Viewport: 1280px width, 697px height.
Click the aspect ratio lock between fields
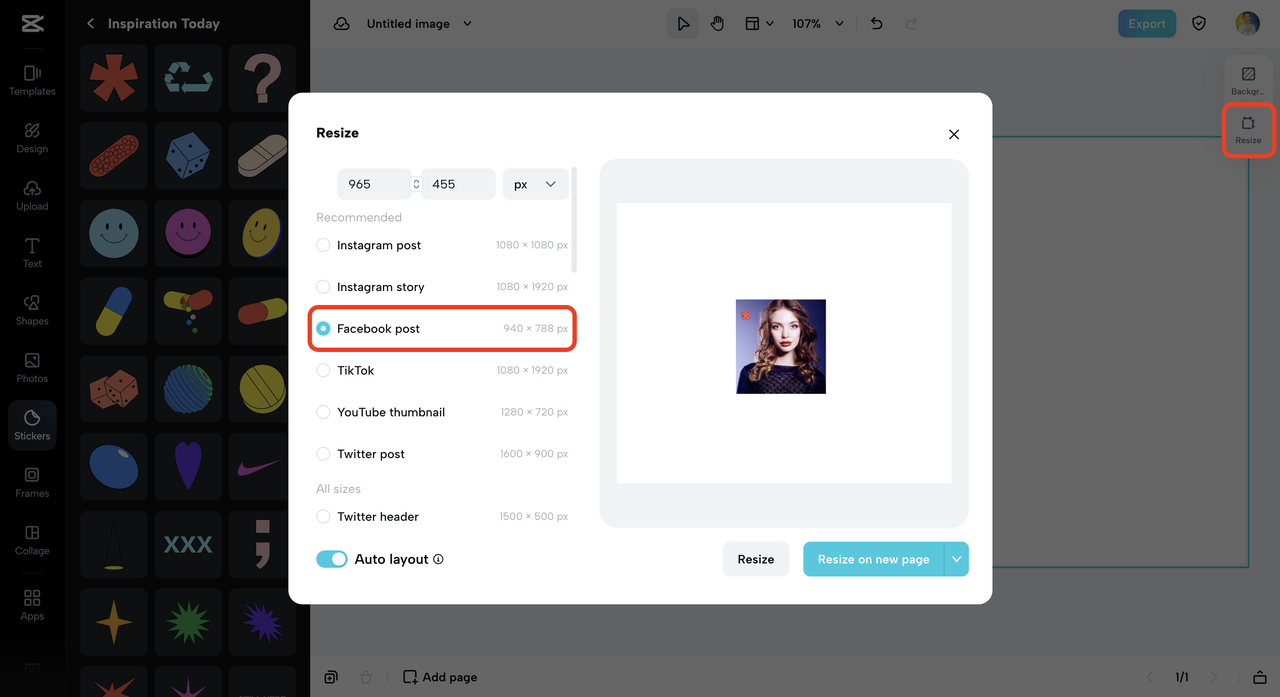pyautogui.click(x=416, y=184)
